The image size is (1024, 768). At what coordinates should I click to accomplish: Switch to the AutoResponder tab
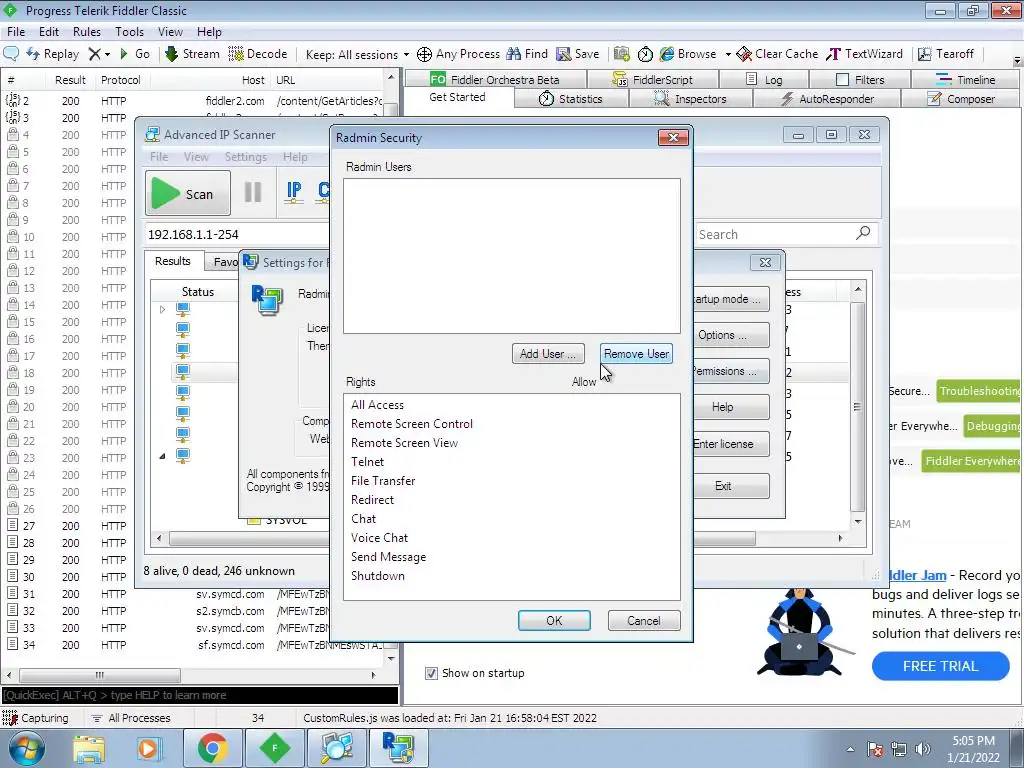827,99
